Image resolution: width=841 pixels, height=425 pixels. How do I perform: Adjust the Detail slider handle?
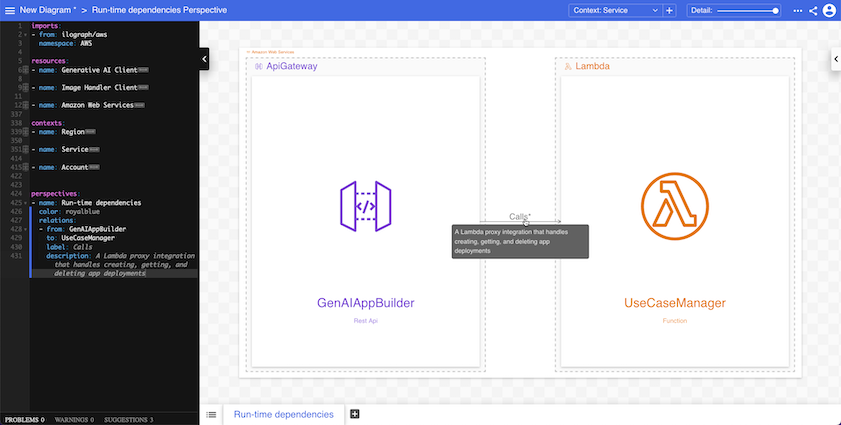(x=776, y=10)
